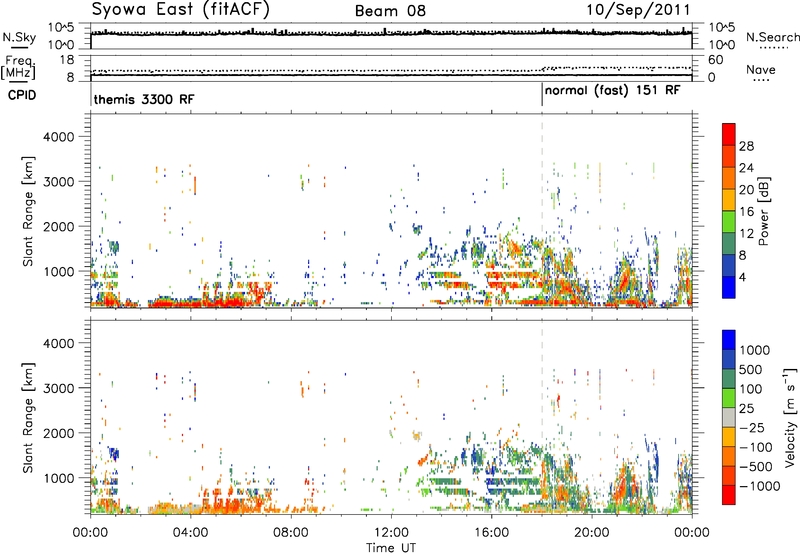Screen dimensions: 800x554
Task: Pick the gray segment of the Velocity color bar
Action: coord(729,417)
